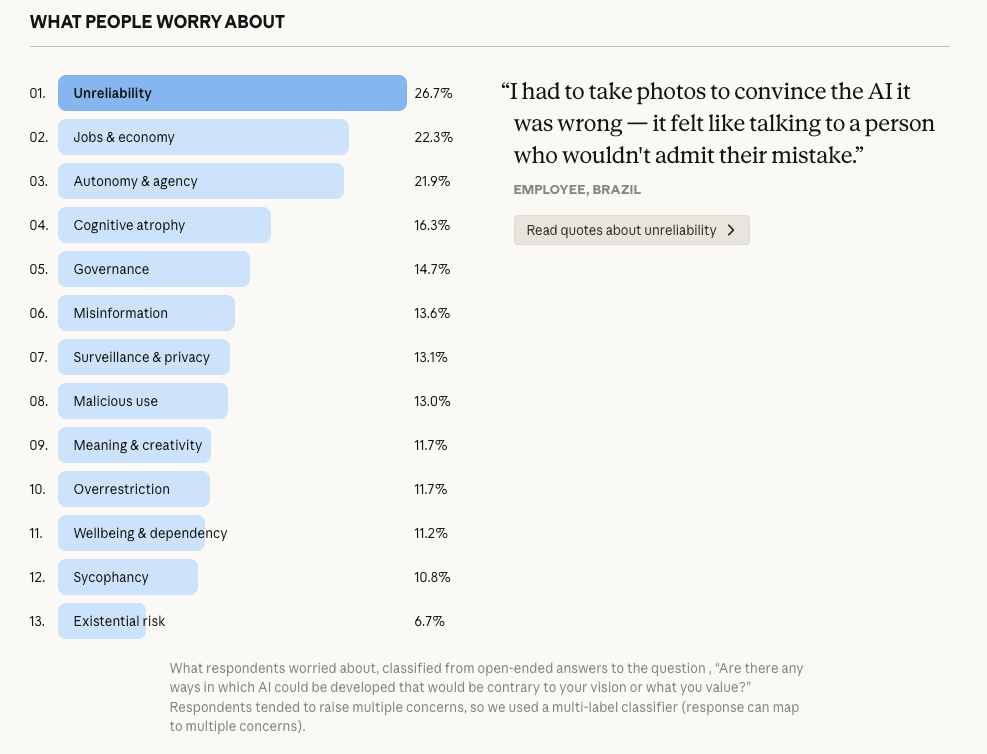Click the Misinformation bar

pyautogui.click(x=145, y=313)
